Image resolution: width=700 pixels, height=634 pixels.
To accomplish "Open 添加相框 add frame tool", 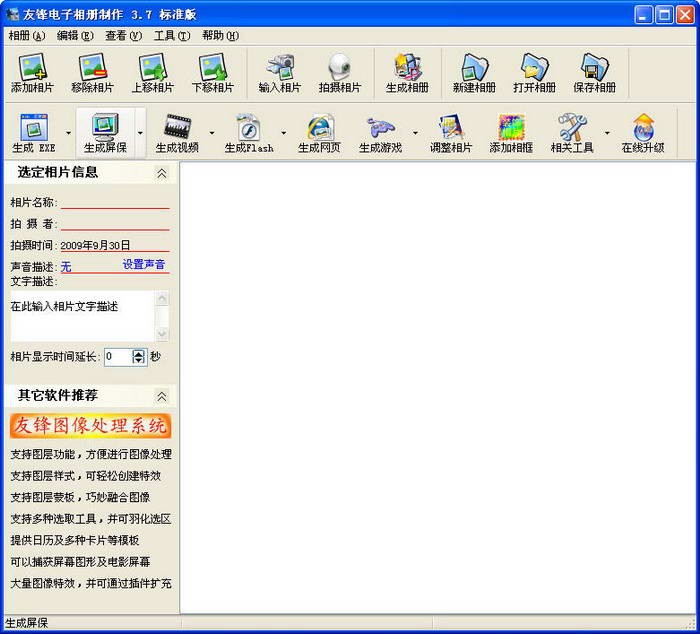I will click(x=511, y=133).
